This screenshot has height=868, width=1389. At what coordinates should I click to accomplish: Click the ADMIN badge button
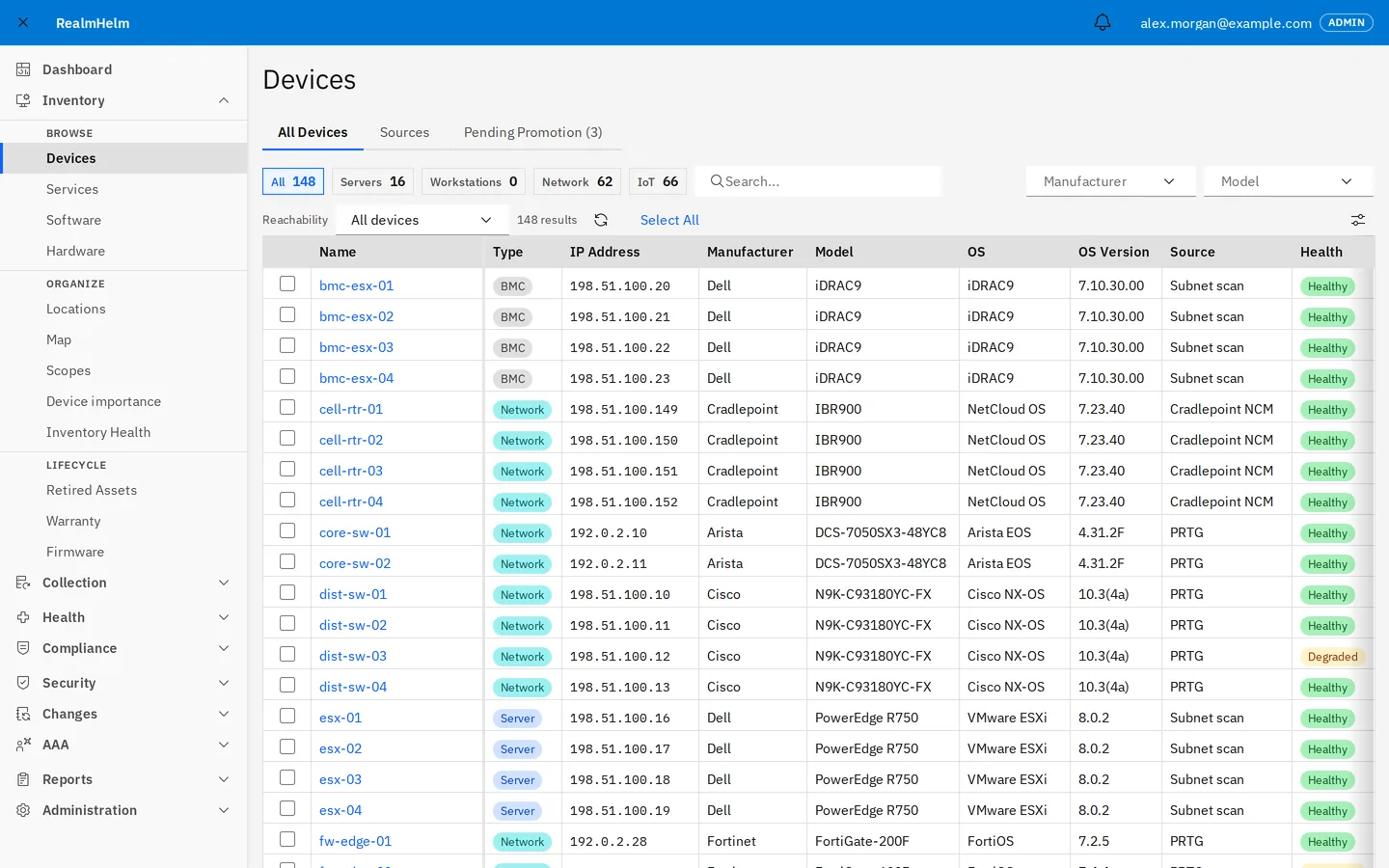point(1346,22)
